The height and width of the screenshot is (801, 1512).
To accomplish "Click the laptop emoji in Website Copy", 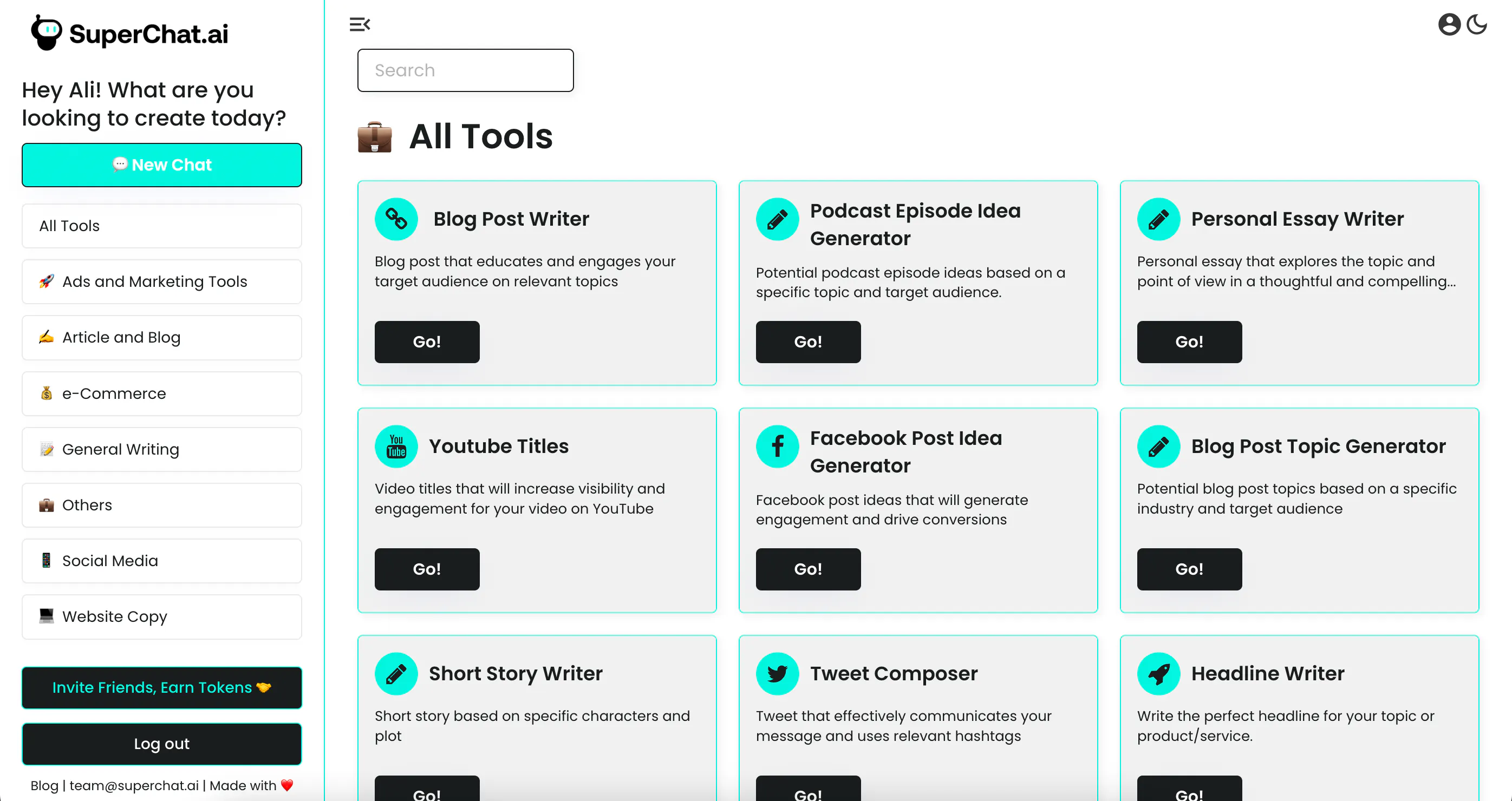I will click(47, 616).
